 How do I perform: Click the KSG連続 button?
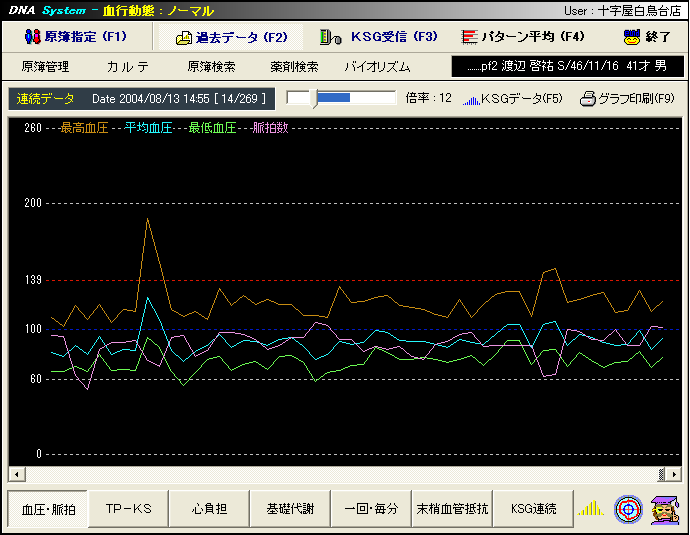coord(533,509)
